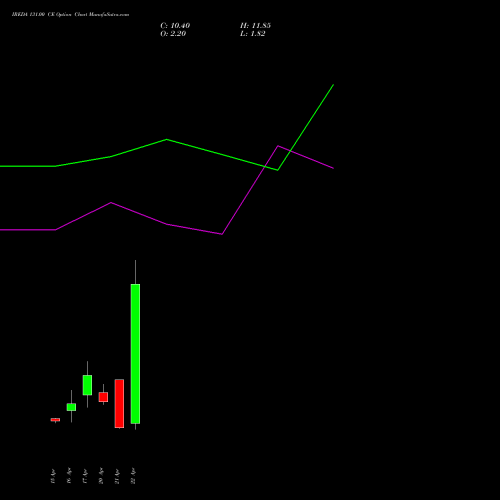Click the chart title text mentioning CE Options
Screen dimensions: 500x500
70,15
